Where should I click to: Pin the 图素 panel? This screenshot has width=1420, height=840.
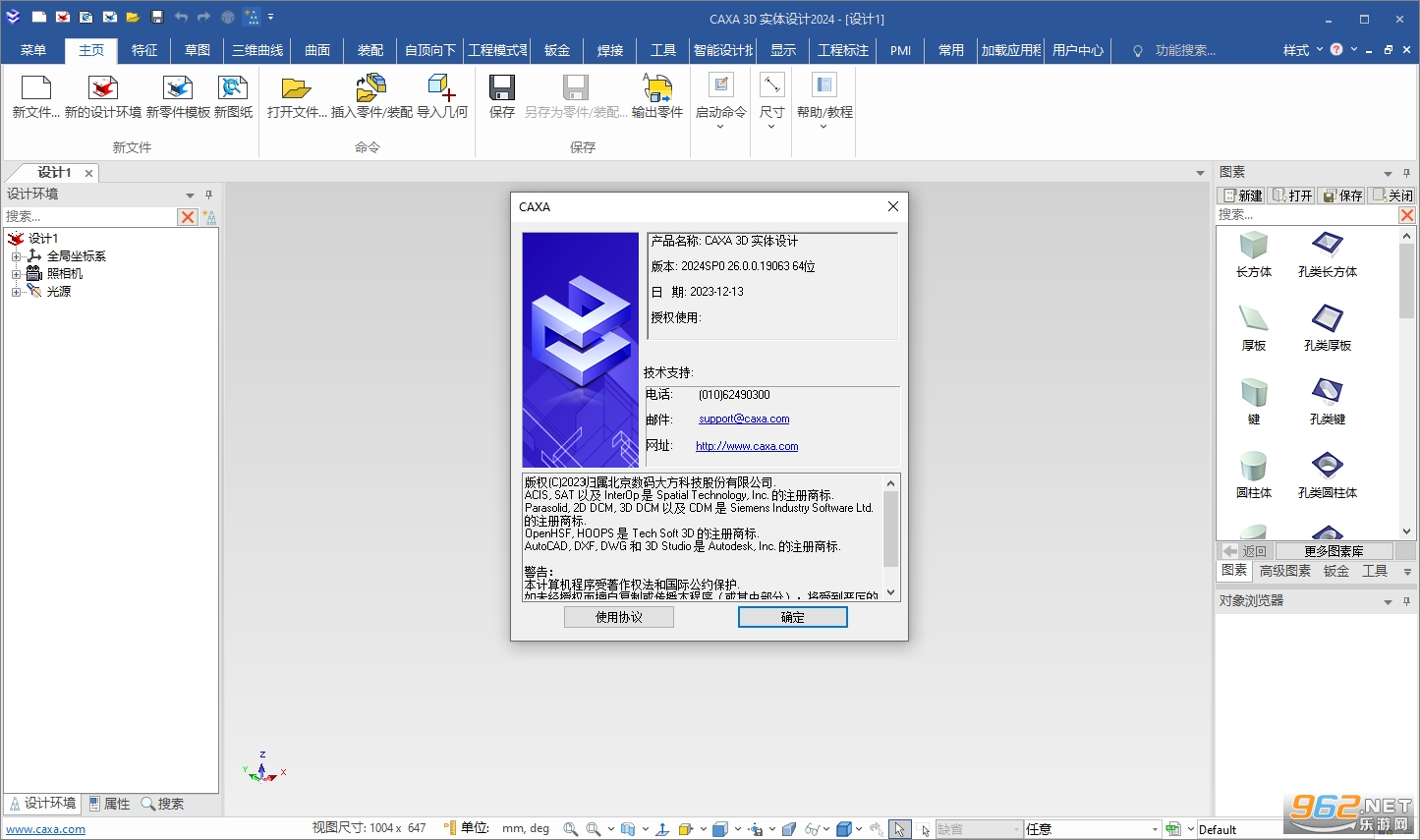pos(1406,173)
